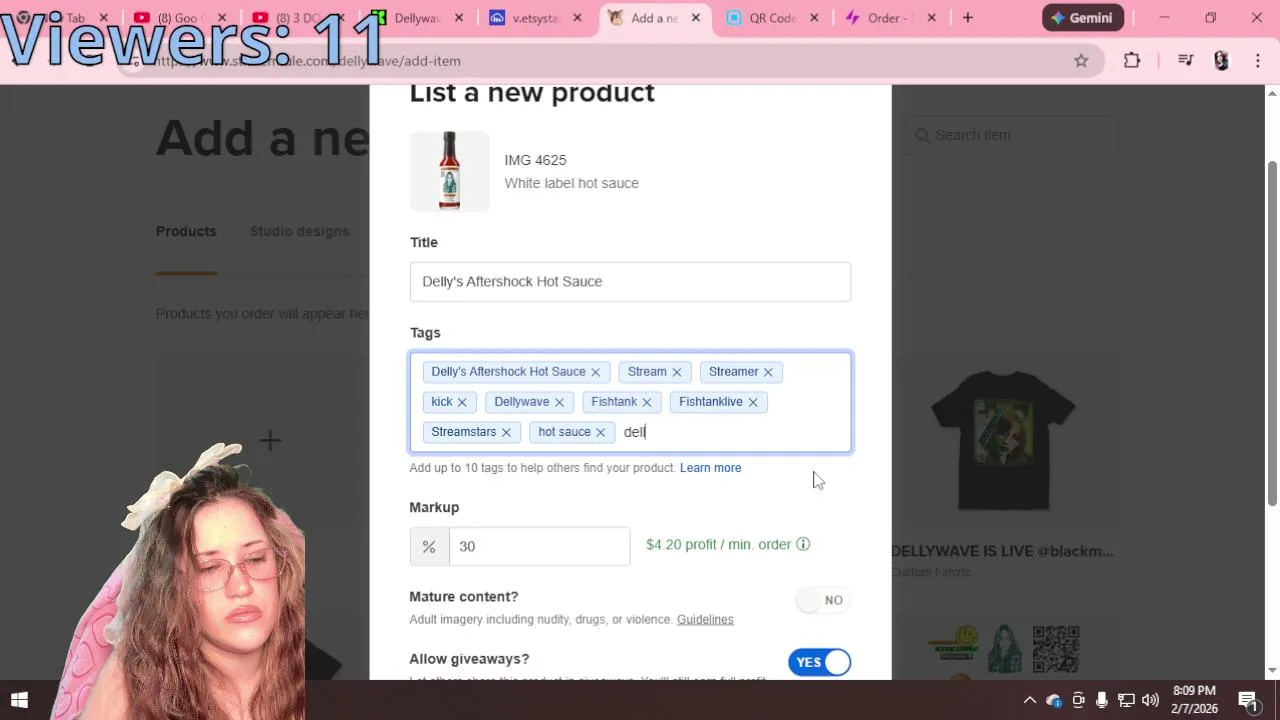This screenshot has width=1280, height=720.
Task: Open the Gemini button
Action: 1083,18
